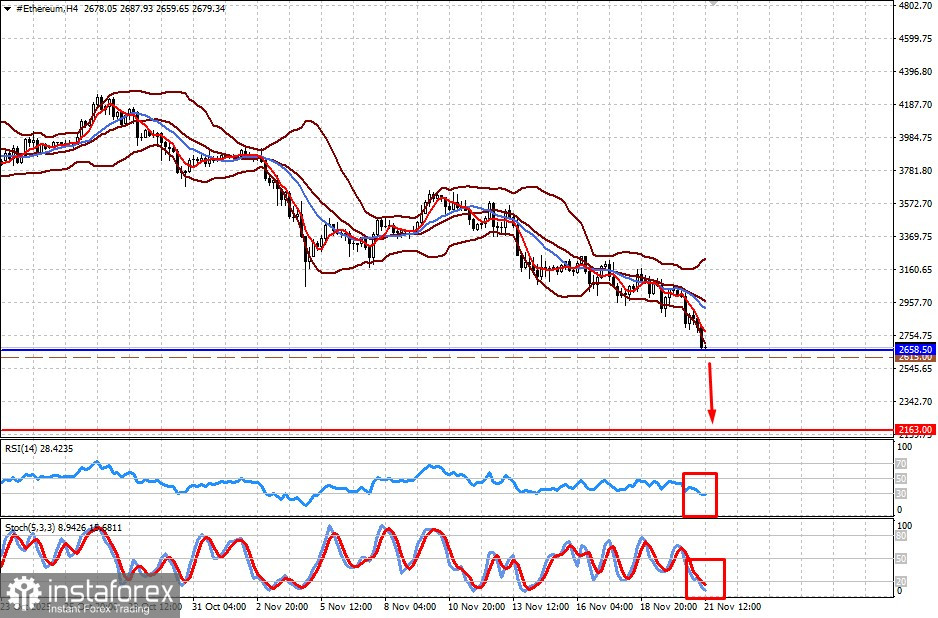Viewport: 938px width, 618px height.
Task: Select the red horizontal line at 2163.00
Action: point(447,430)
